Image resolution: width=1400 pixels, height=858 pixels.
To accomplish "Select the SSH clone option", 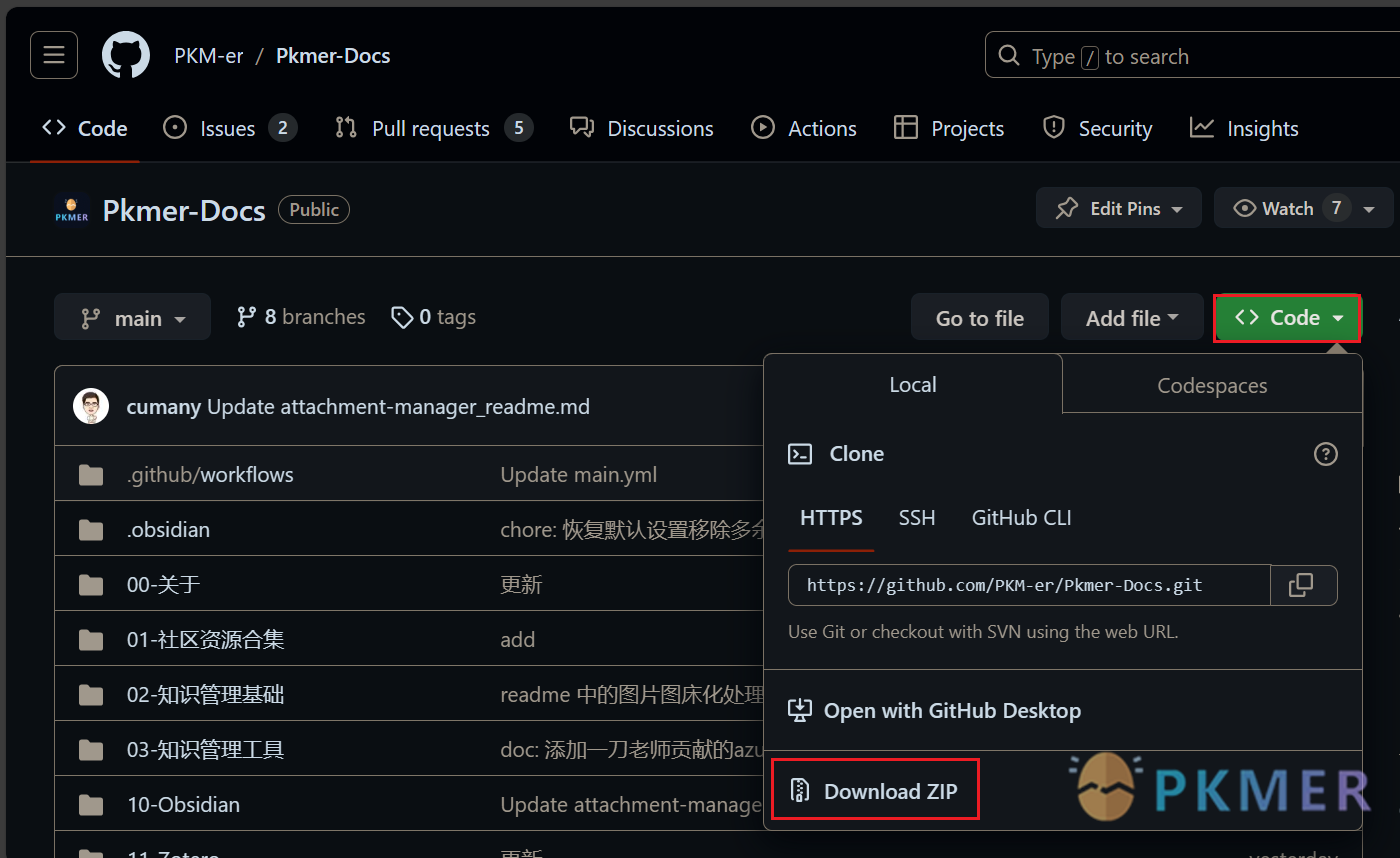I will tap(917, 518).
